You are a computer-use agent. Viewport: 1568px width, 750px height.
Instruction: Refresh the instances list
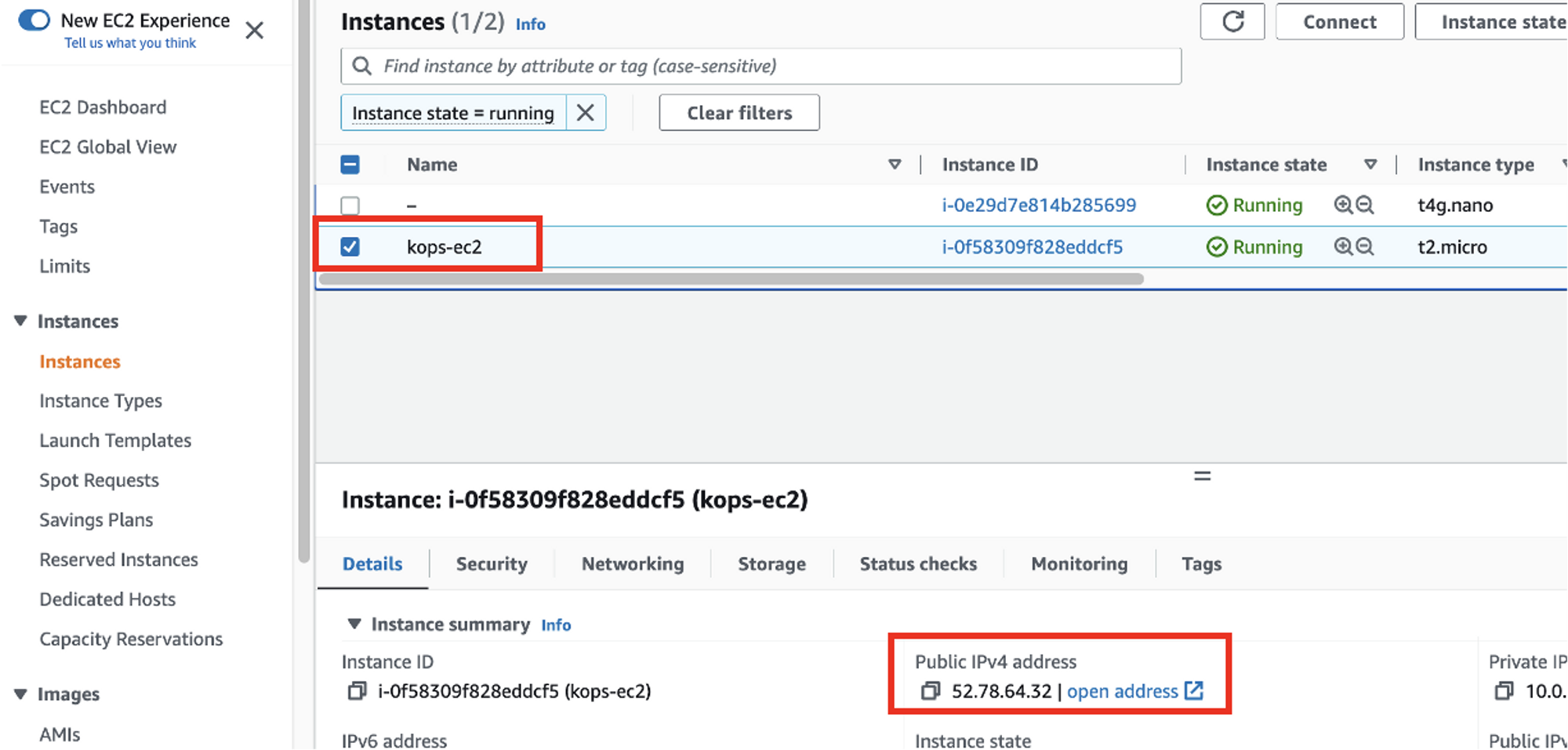pos(1232,21)
